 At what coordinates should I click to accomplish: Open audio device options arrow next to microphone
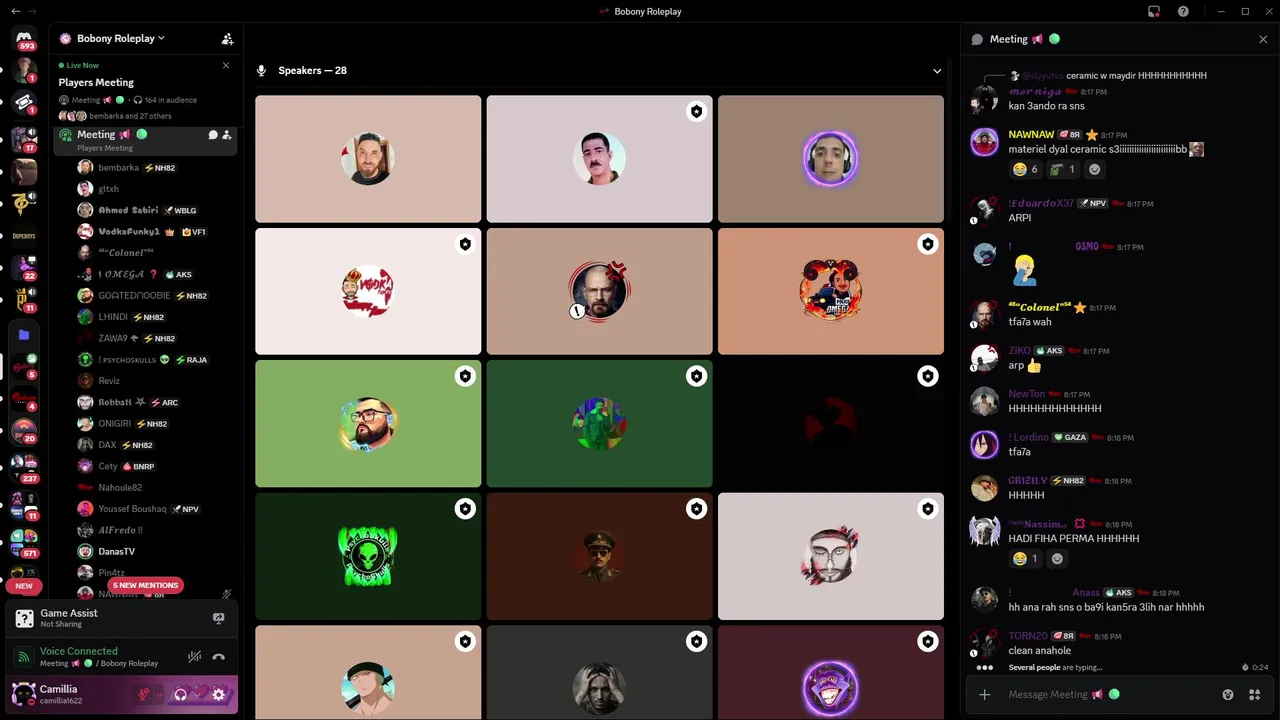pyautogui.click(x=159, y=694)
